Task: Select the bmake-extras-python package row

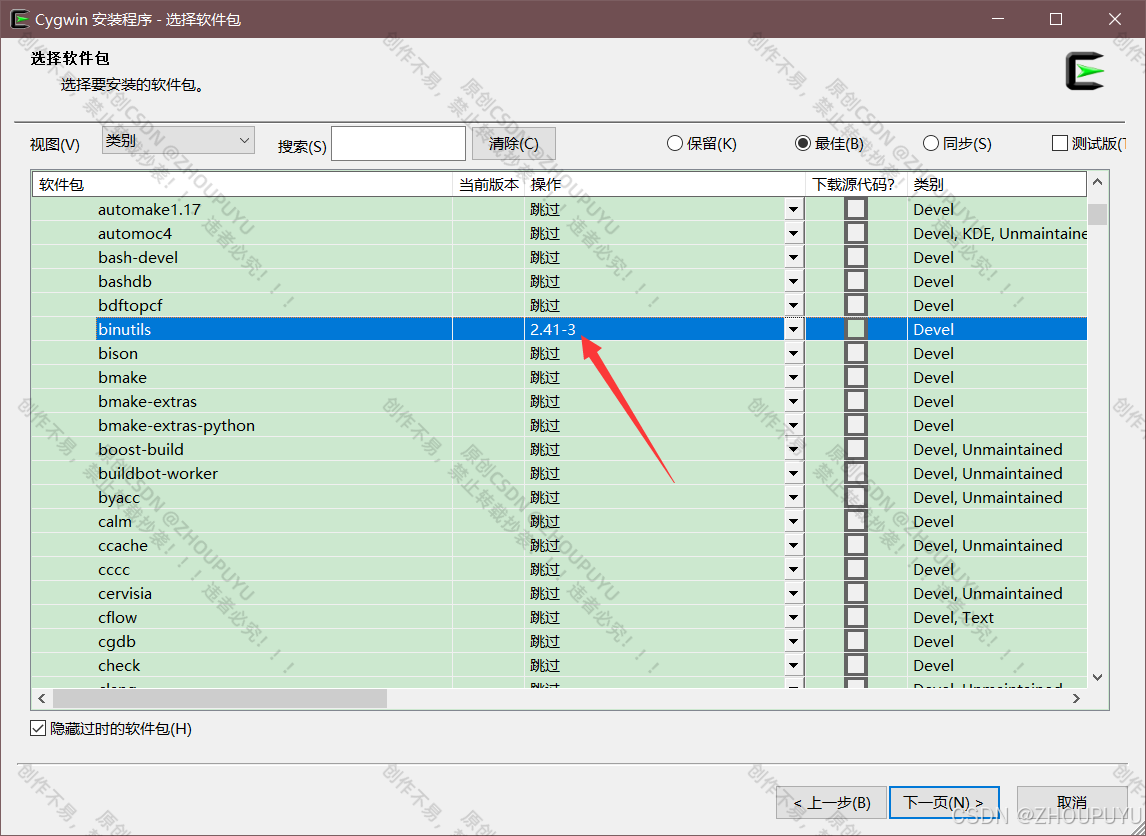Action: pos(559,425)
